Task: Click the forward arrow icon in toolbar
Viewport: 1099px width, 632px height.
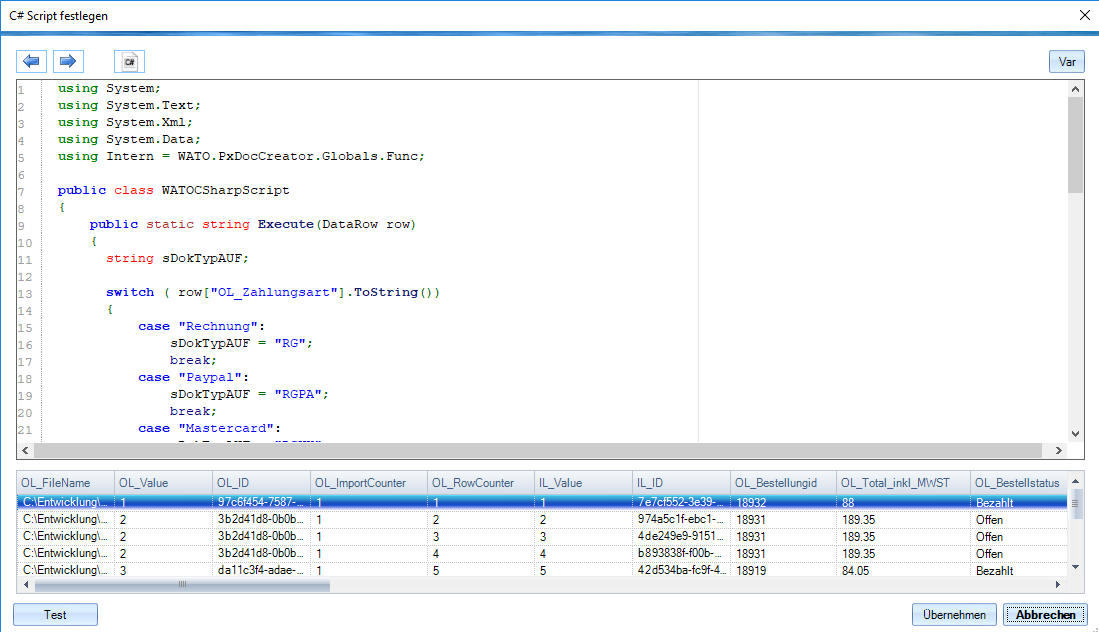Action: [68, 62]
